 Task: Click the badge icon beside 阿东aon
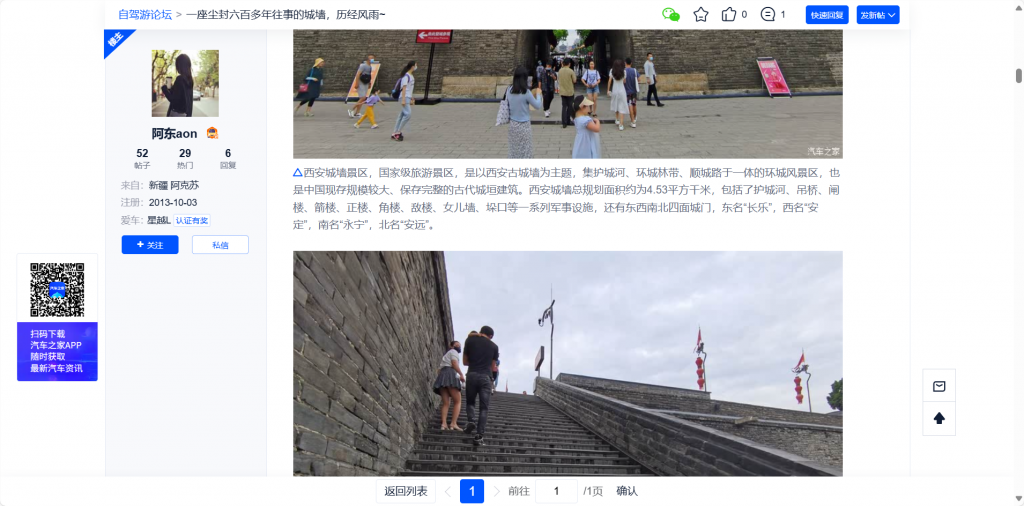coord(212,133)
